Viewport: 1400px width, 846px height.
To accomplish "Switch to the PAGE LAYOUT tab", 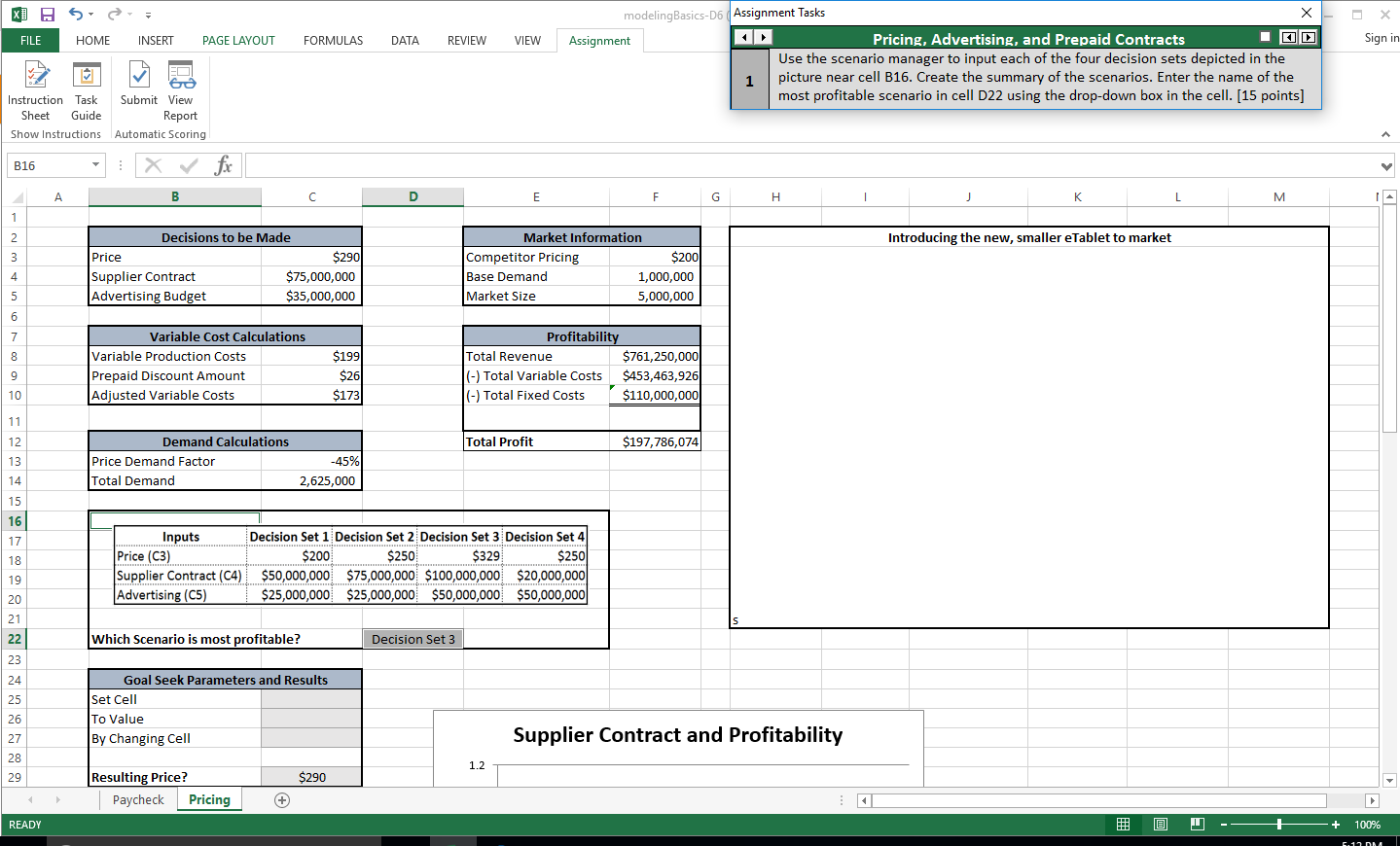I will 238,40.
